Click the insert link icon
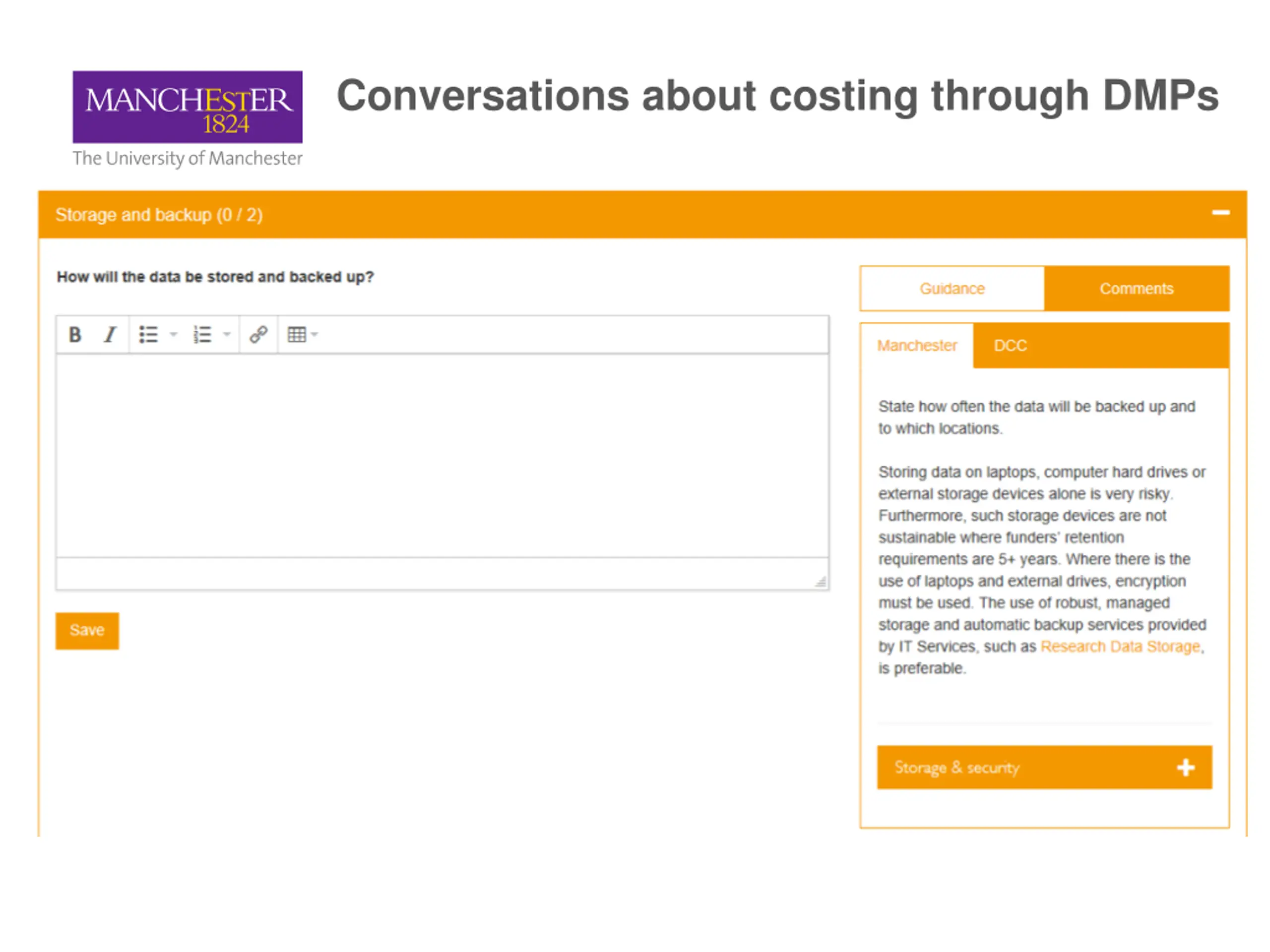1270x952 pixels. 258,335
